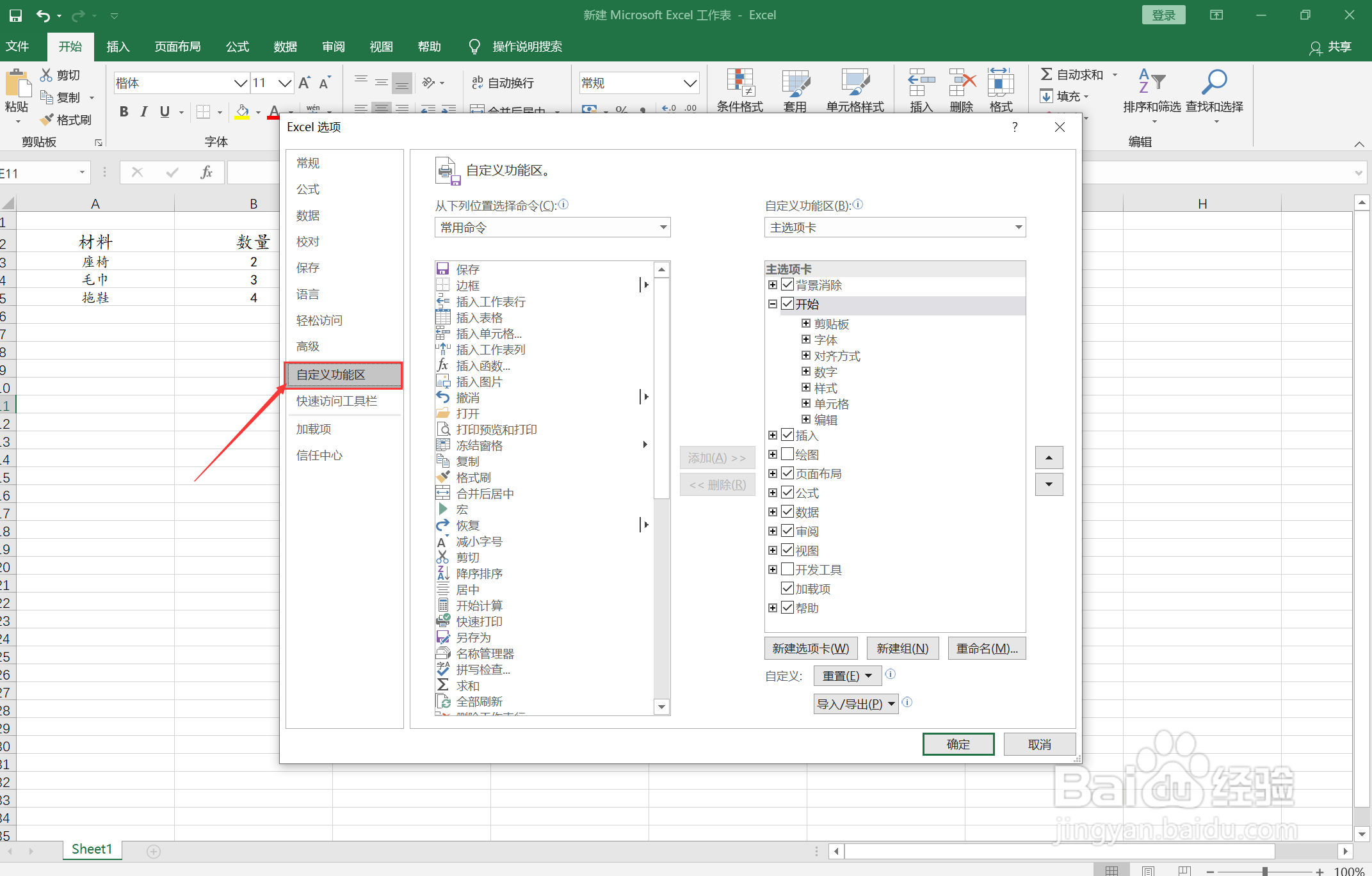This screenshot has height=876, width=1372.
Task: Click the Save icon in title bar
Action: click(x=15, y=15)
